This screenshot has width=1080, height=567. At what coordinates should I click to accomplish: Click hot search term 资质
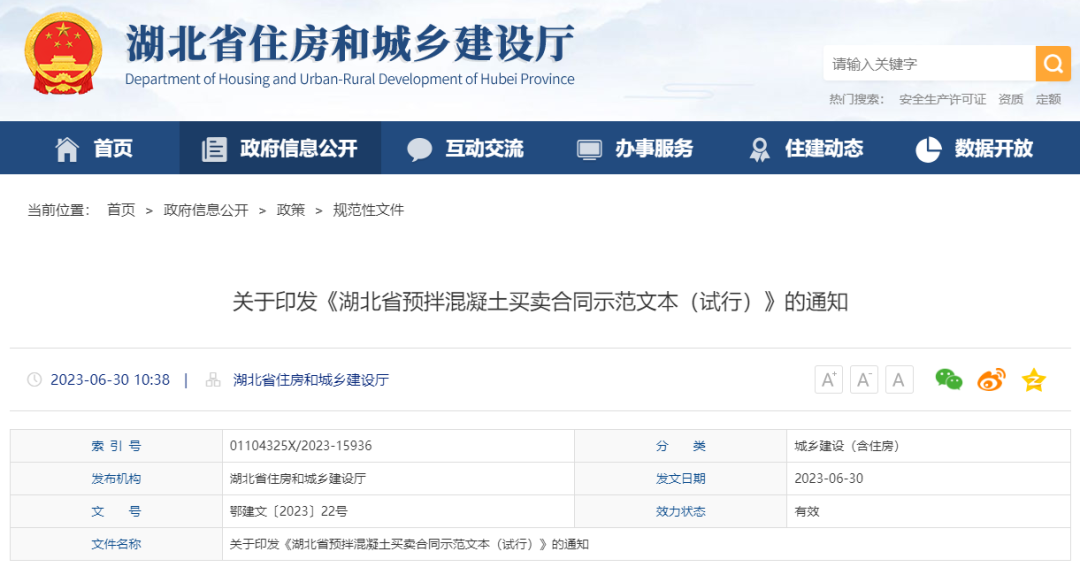pyautogui.click(x=1010, y=99)
